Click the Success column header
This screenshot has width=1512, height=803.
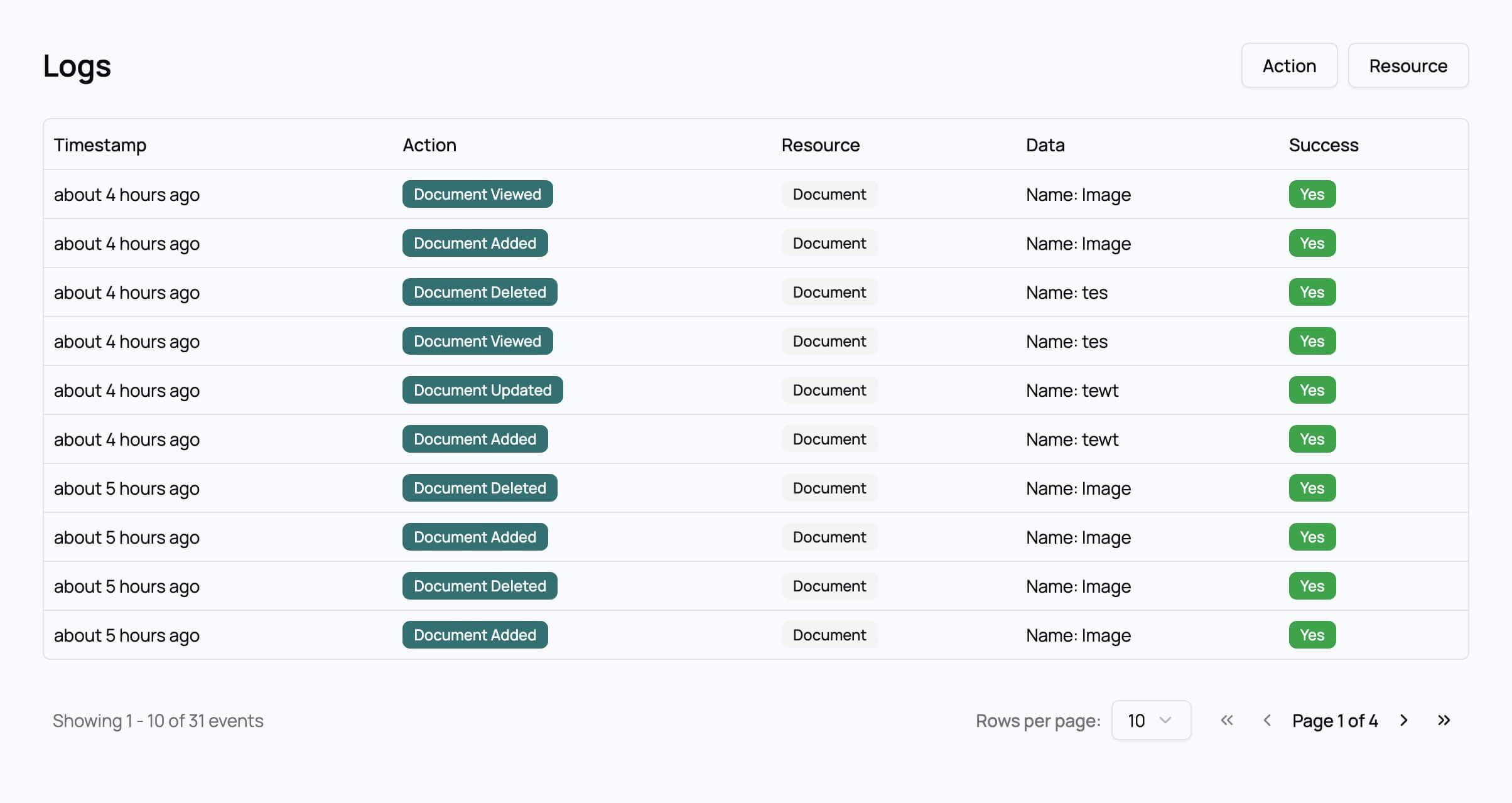click(1323, 145)
